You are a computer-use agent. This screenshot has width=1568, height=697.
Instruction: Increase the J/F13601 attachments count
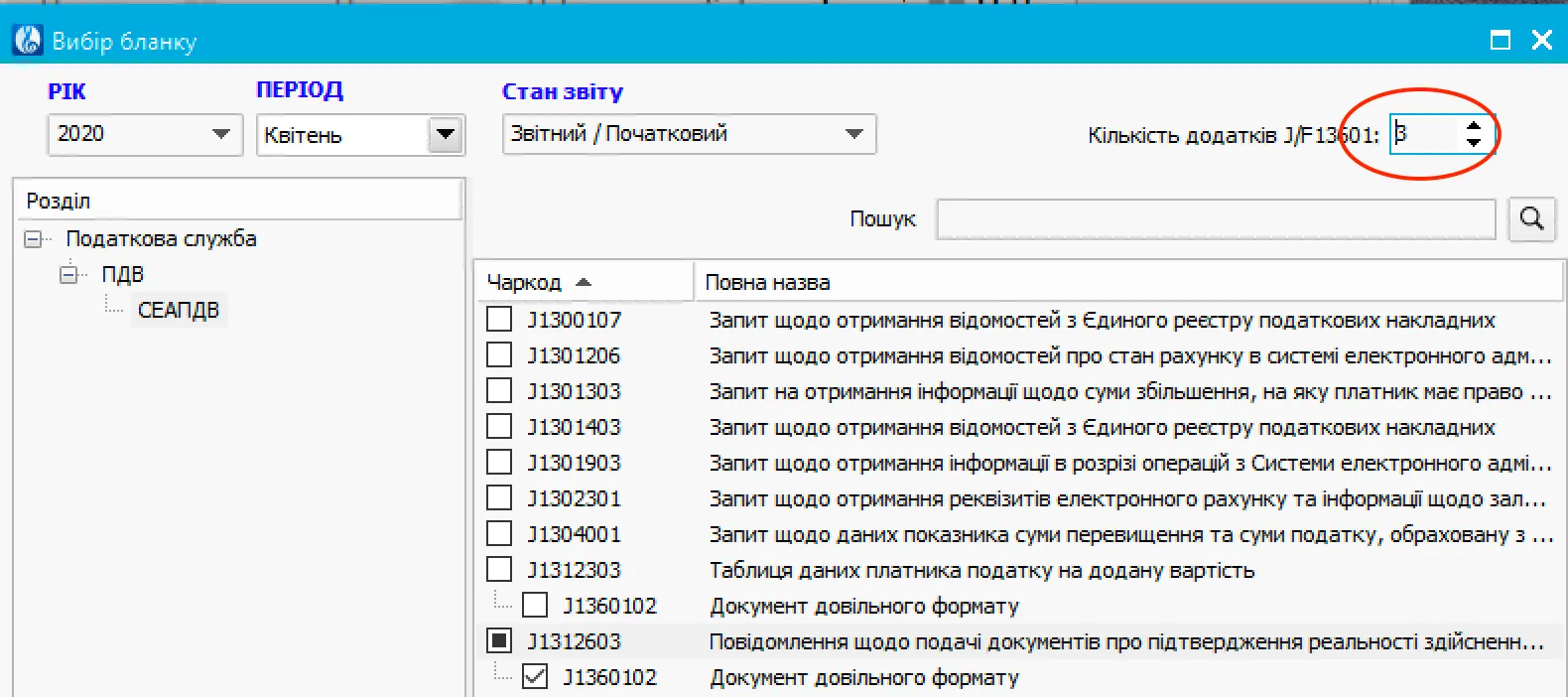1474,125
